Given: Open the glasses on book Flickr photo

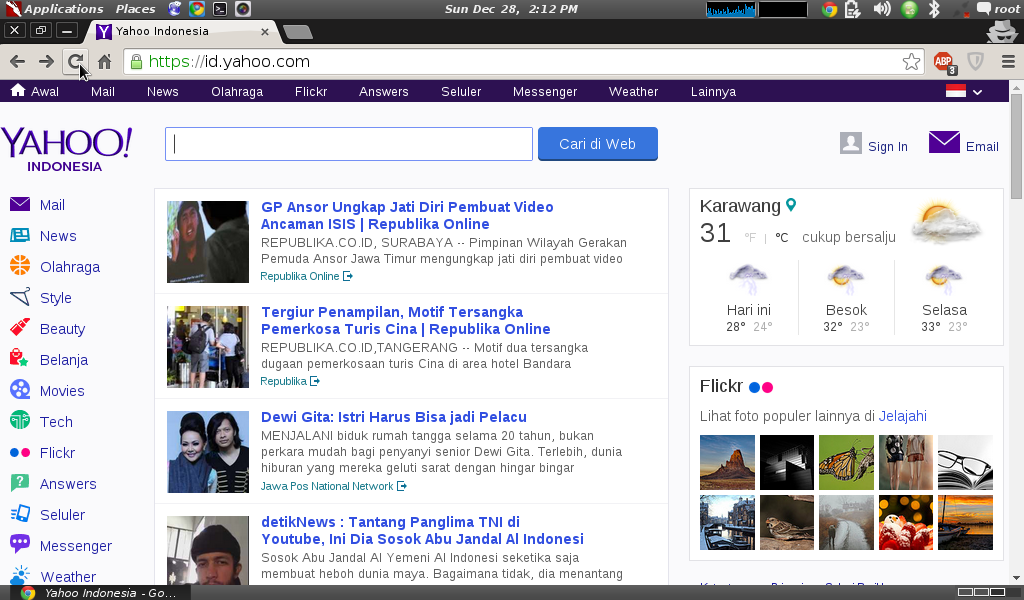Looking at the screenshot, I should (x=965, y=462).
